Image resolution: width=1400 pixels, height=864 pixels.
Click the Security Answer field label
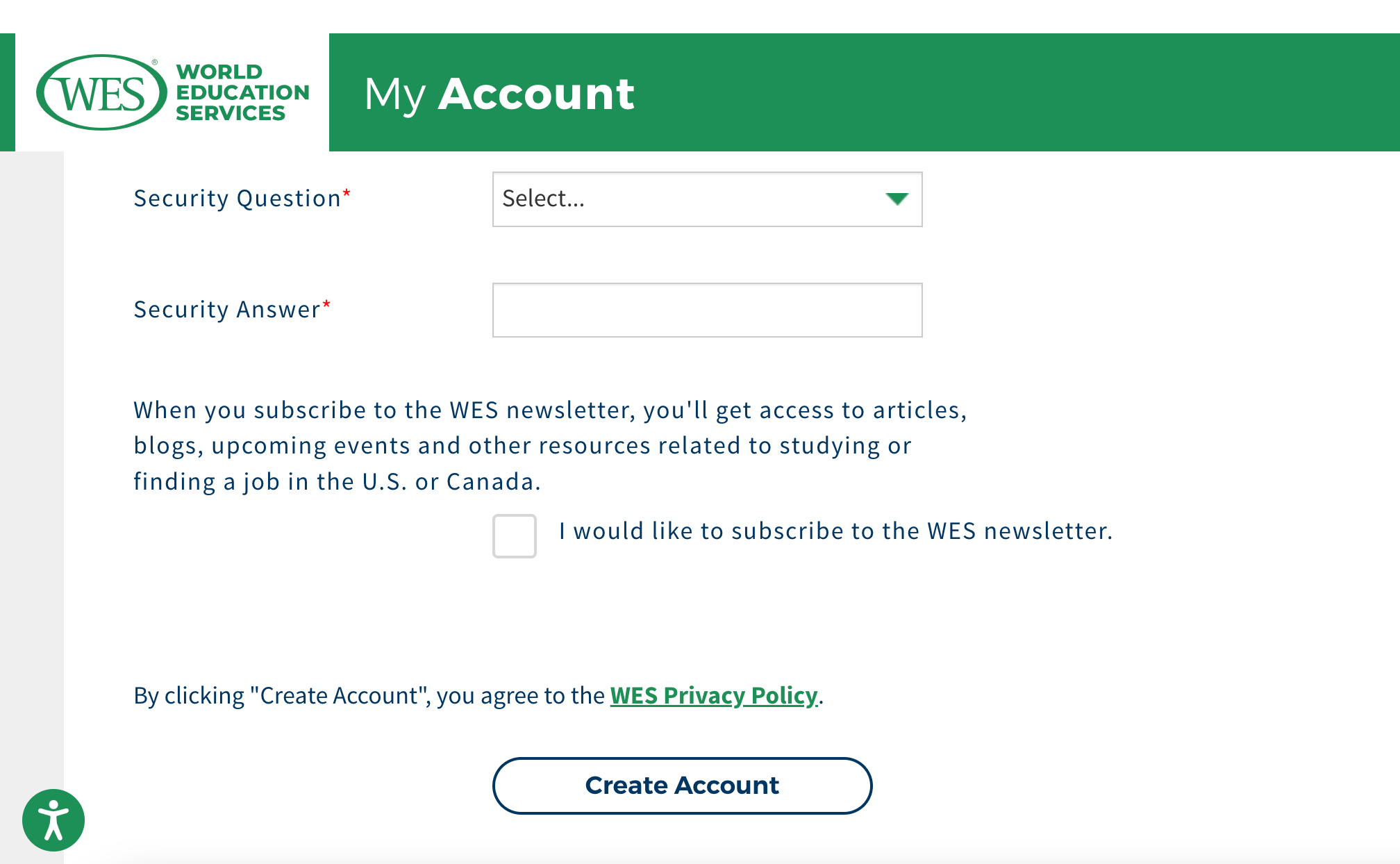click(226, 310)
